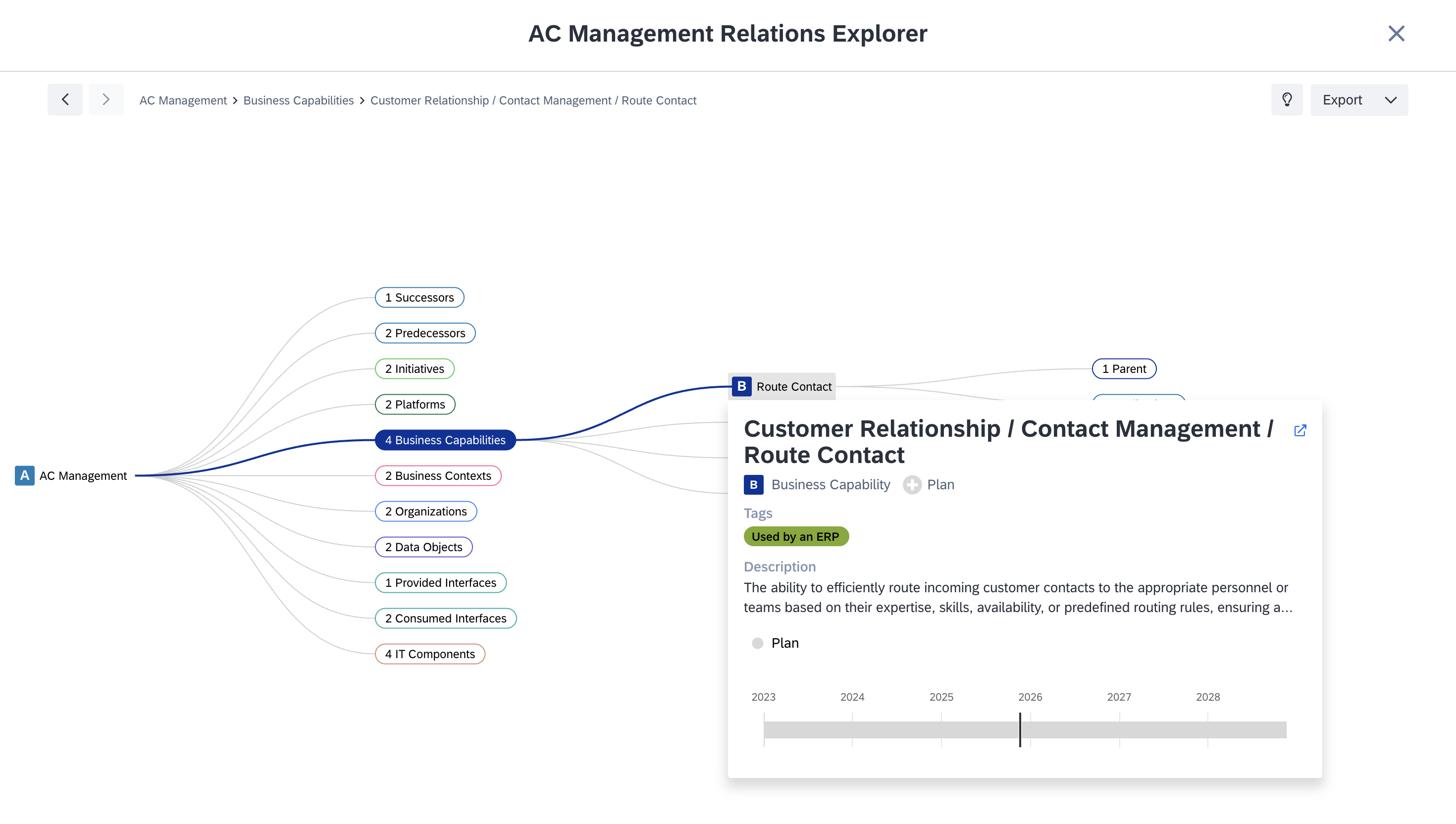
Task: Select the 2 Consumed Interfaces node
Action: tap(445, 618)
